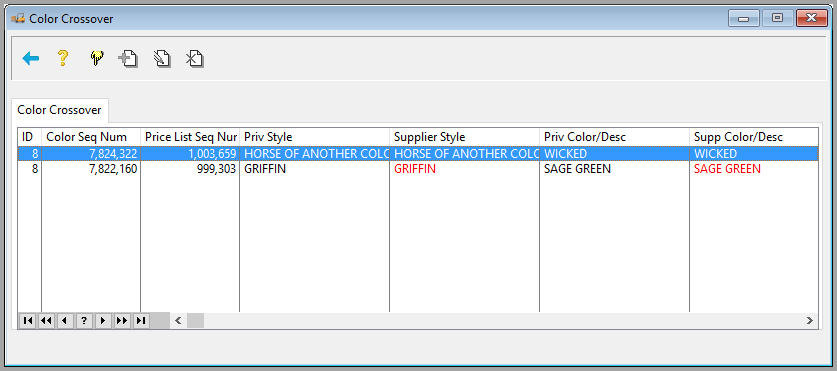Close the Color Crossover window

point(811,18)
